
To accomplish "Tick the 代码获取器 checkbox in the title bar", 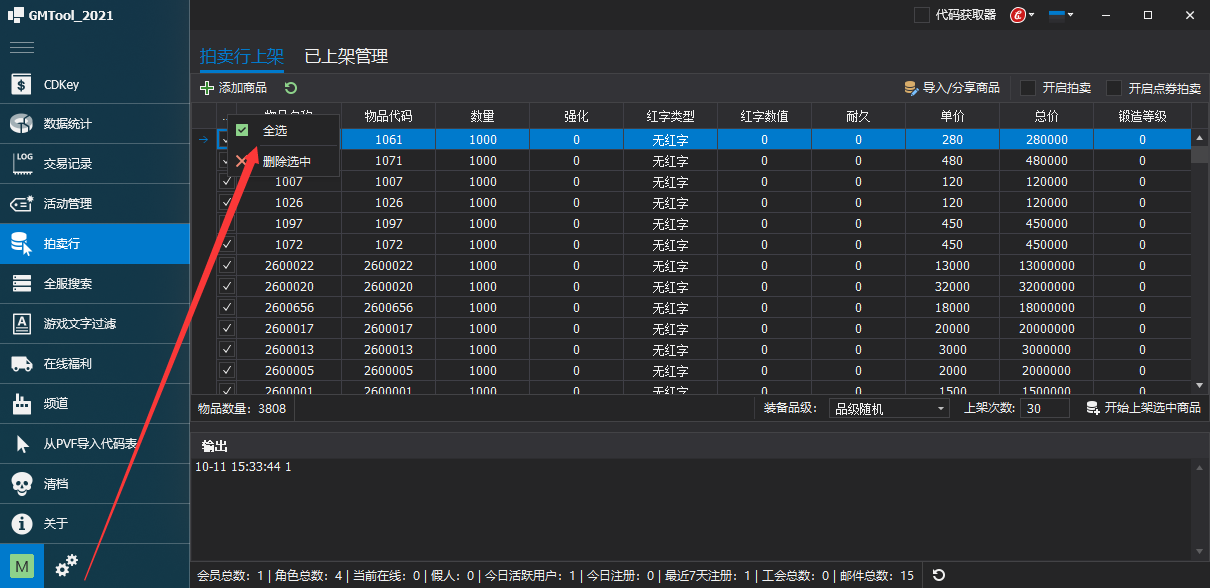I will (x=921, y=15).
